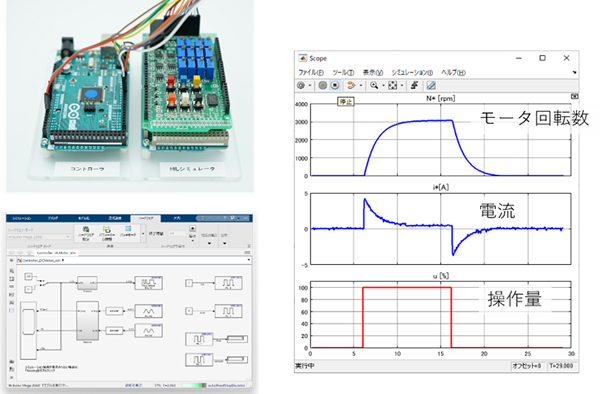Viewport: 600px width, 394px height.
Task: Click the step forward icon in Scope
Action: (x=351, y=85)
